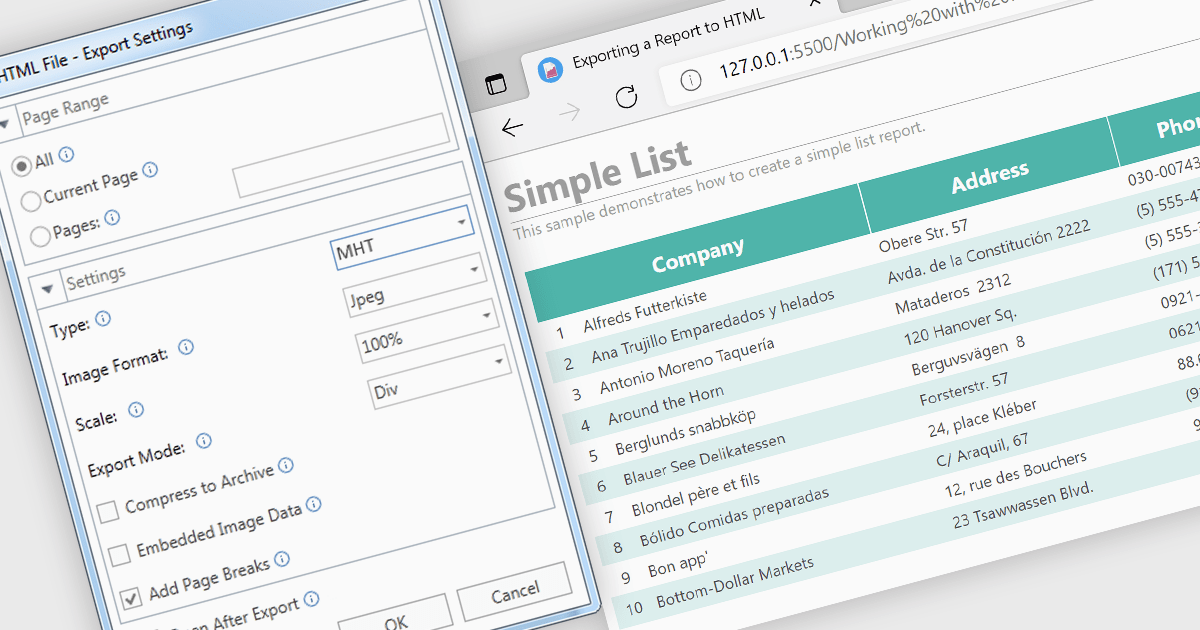Enable the Compress to Archive checkbox
Image resolution: width=1200 pixels, height=630 pixels.
pos(107,513)
